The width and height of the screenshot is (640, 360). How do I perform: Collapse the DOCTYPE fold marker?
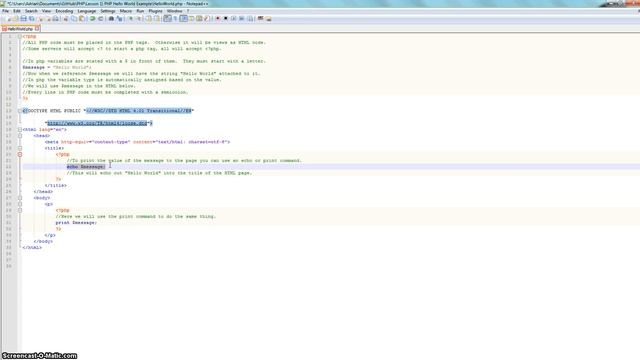20,111
